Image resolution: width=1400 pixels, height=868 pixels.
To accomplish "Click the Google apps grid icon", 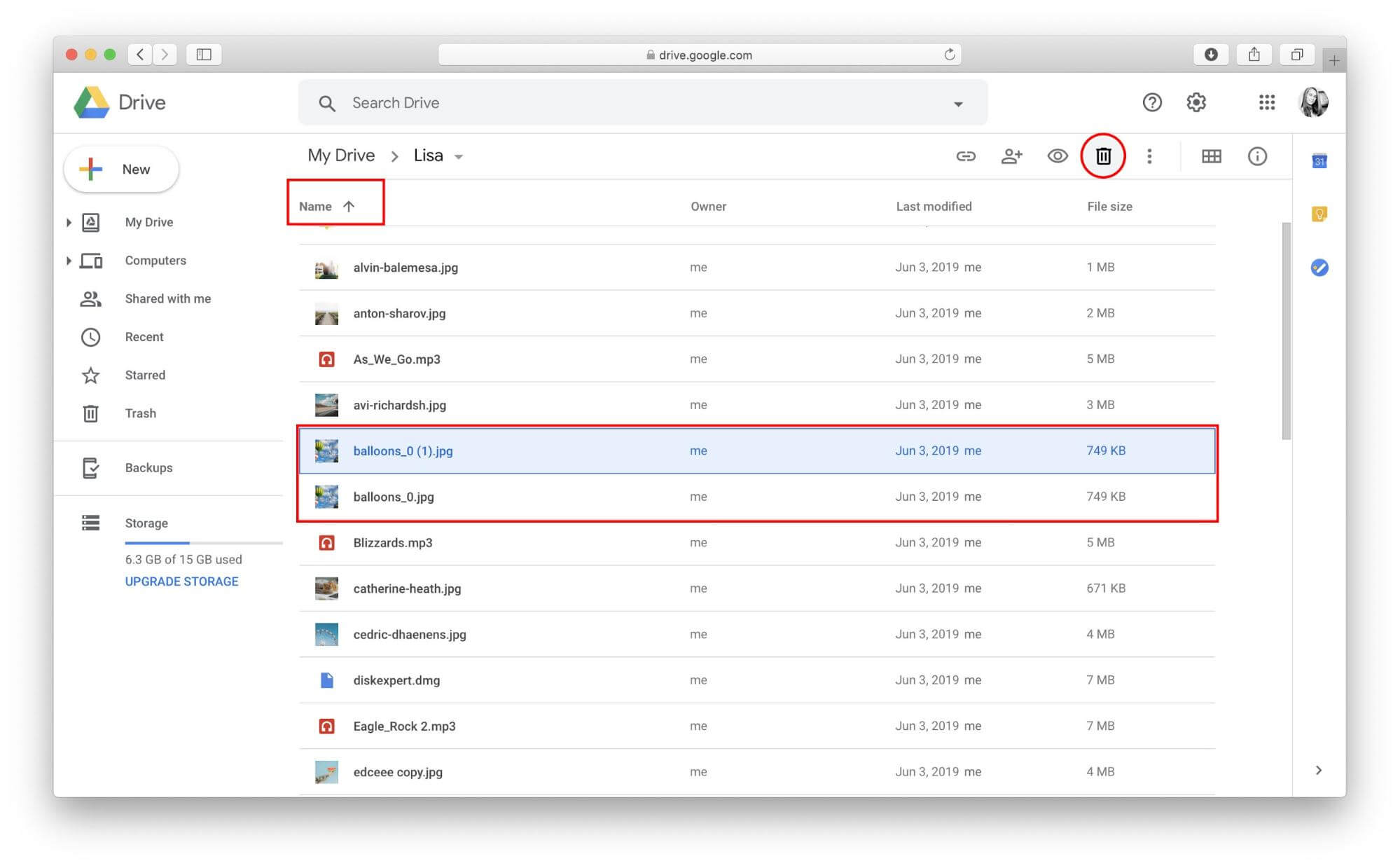I will (x=1265, y=102).
